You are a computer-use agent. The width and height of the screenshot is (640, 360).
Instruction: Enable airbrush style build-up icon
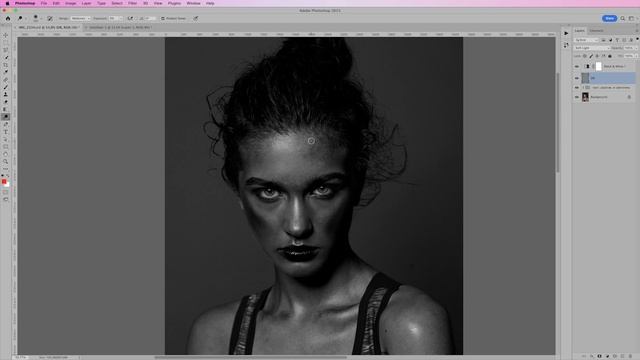130,18
